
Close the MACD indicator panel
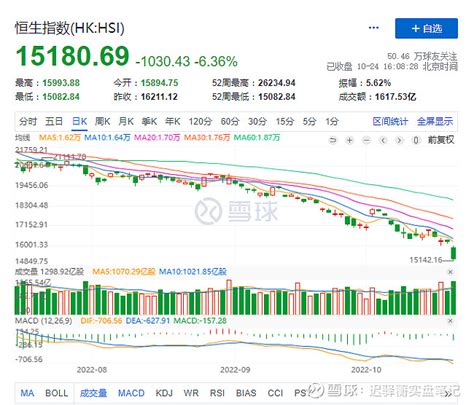pyautogui.click(x=450, y=321)
